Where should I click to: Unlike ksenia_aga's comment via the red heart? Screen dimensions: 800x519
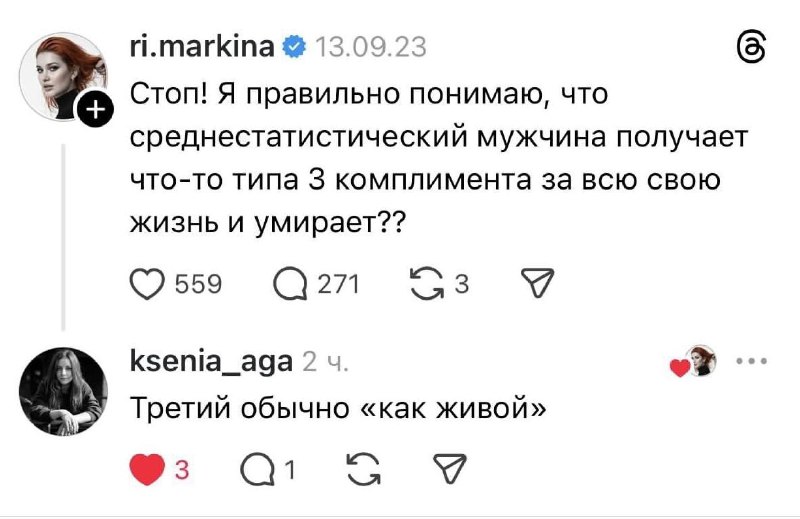[148, 470]
